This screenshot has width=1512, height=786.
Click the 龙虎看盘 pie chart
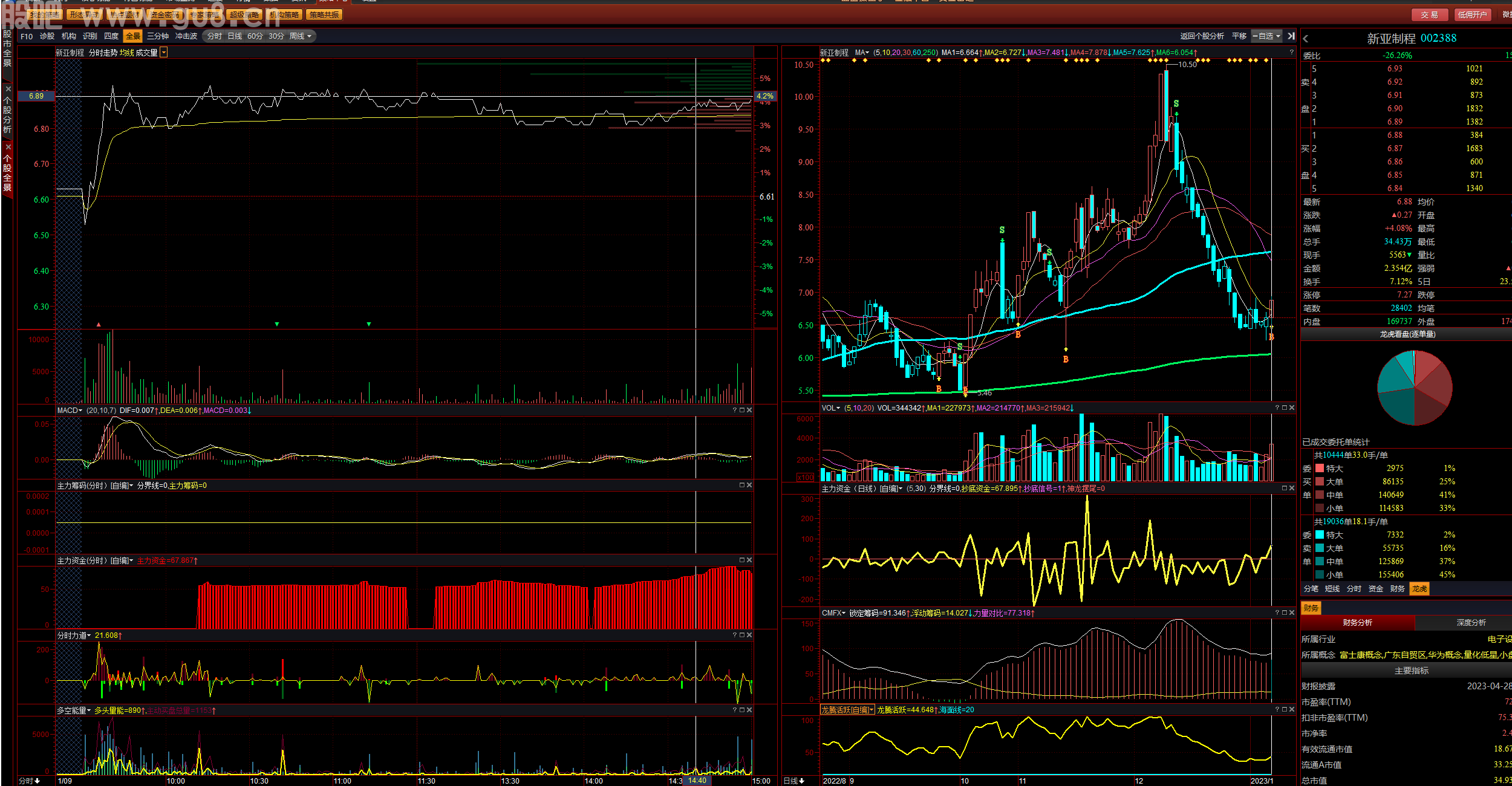tap(1415, 388)
